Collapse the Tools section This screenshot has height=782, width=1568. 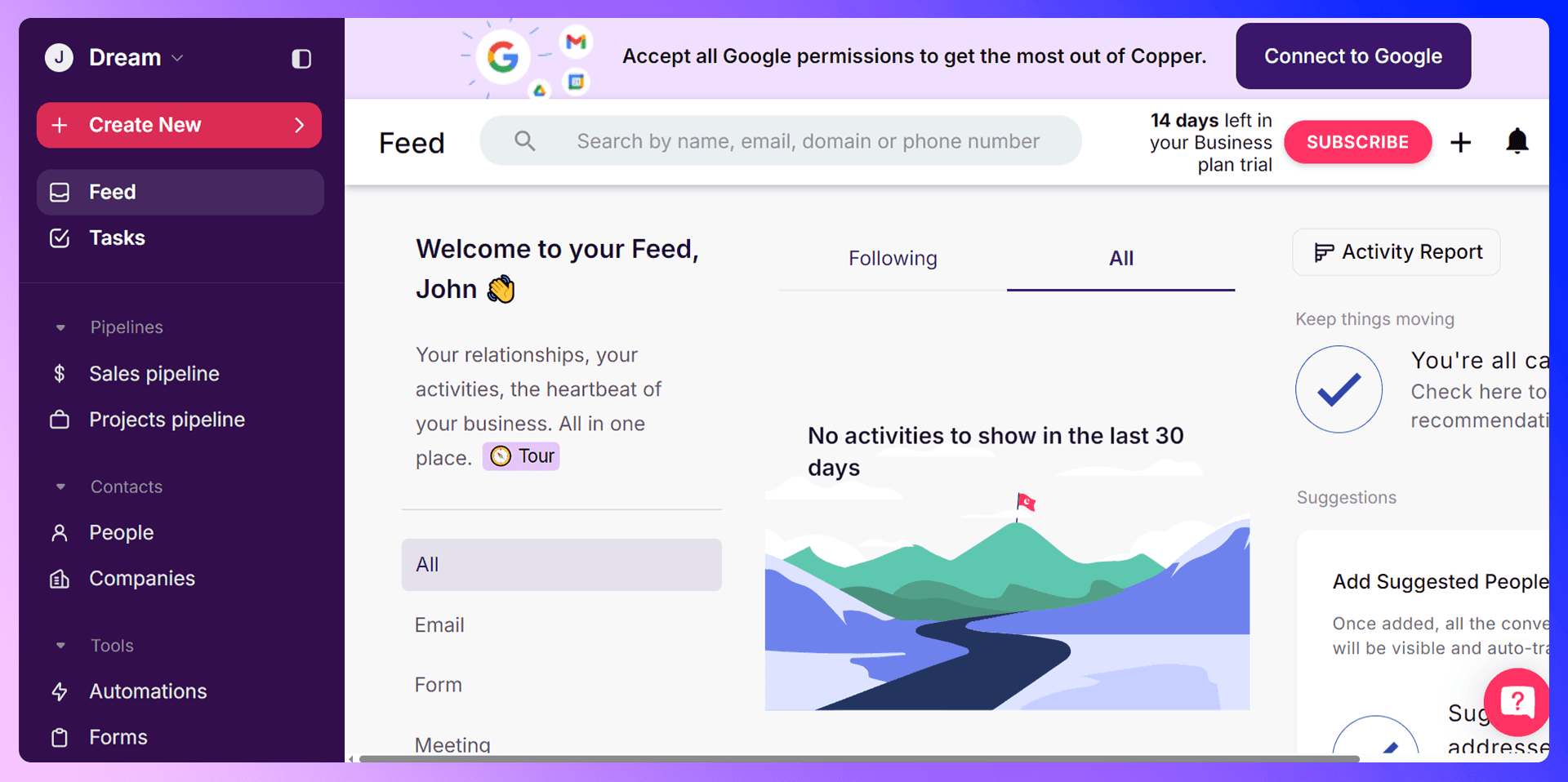pos(60,646)
